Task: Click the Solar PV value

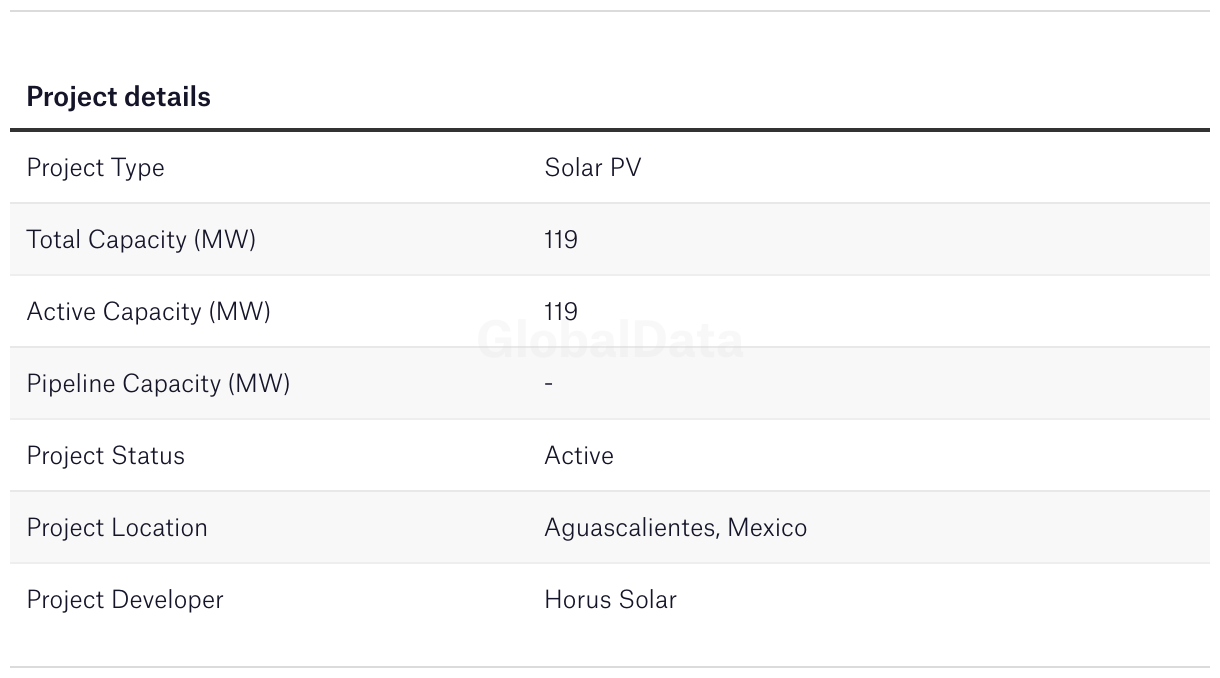Action: (593, 167)
